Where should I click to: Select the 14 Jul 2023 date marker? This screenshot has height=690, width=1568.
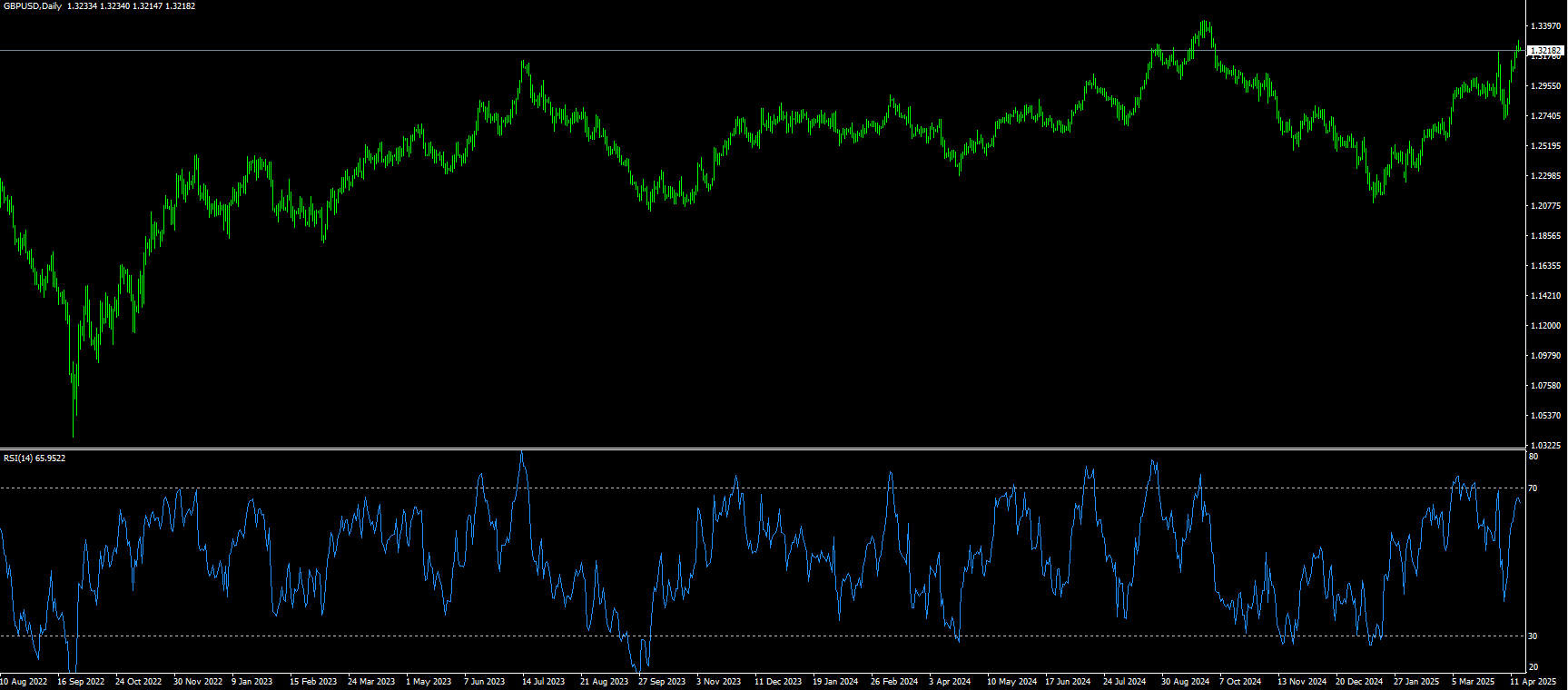tap(543, 682)
